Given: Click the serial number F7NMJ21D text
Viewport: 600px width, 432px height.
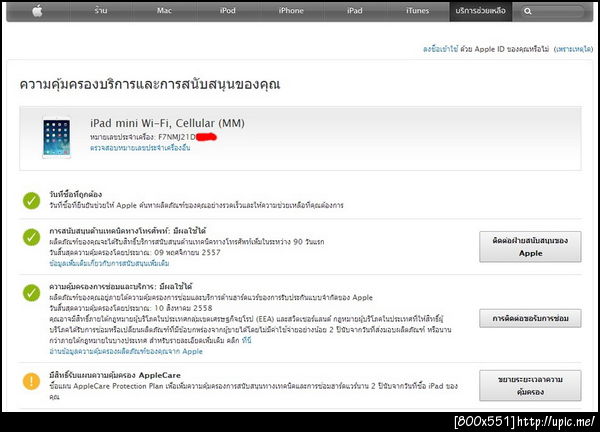Looking at the screenshot, I should click(x=177, y=137).
